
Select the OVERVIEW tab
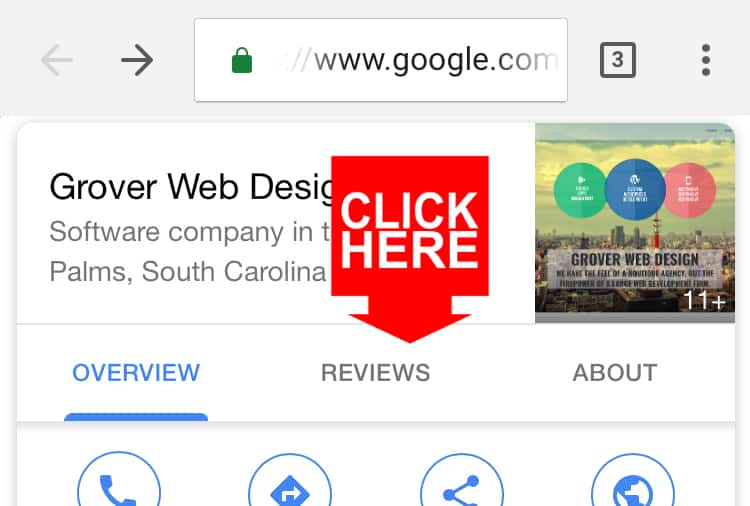click(x=136, y=373)
